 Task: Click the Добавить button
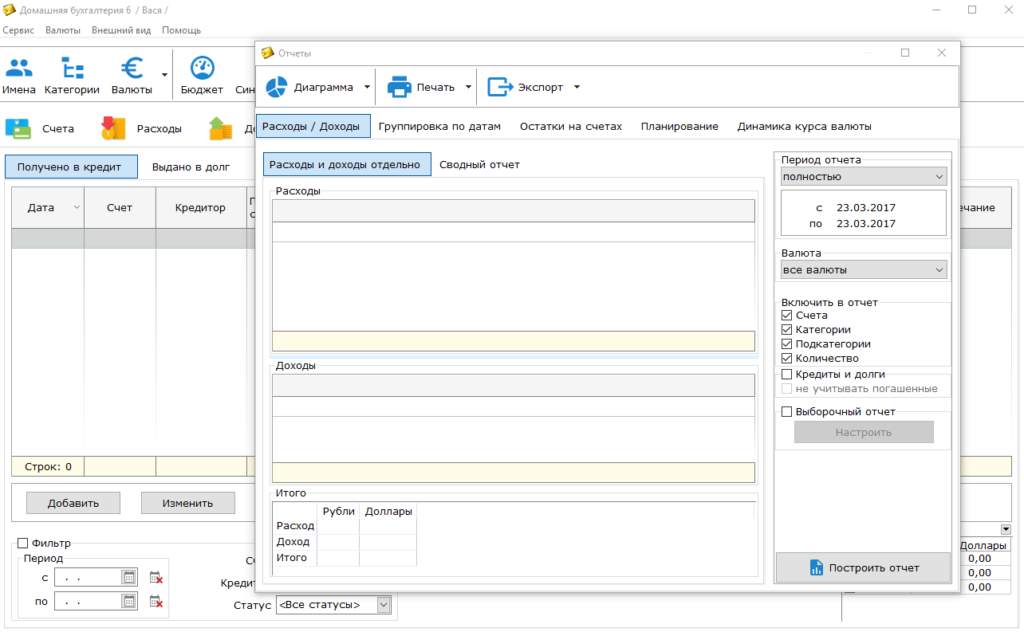coord(72,503)
